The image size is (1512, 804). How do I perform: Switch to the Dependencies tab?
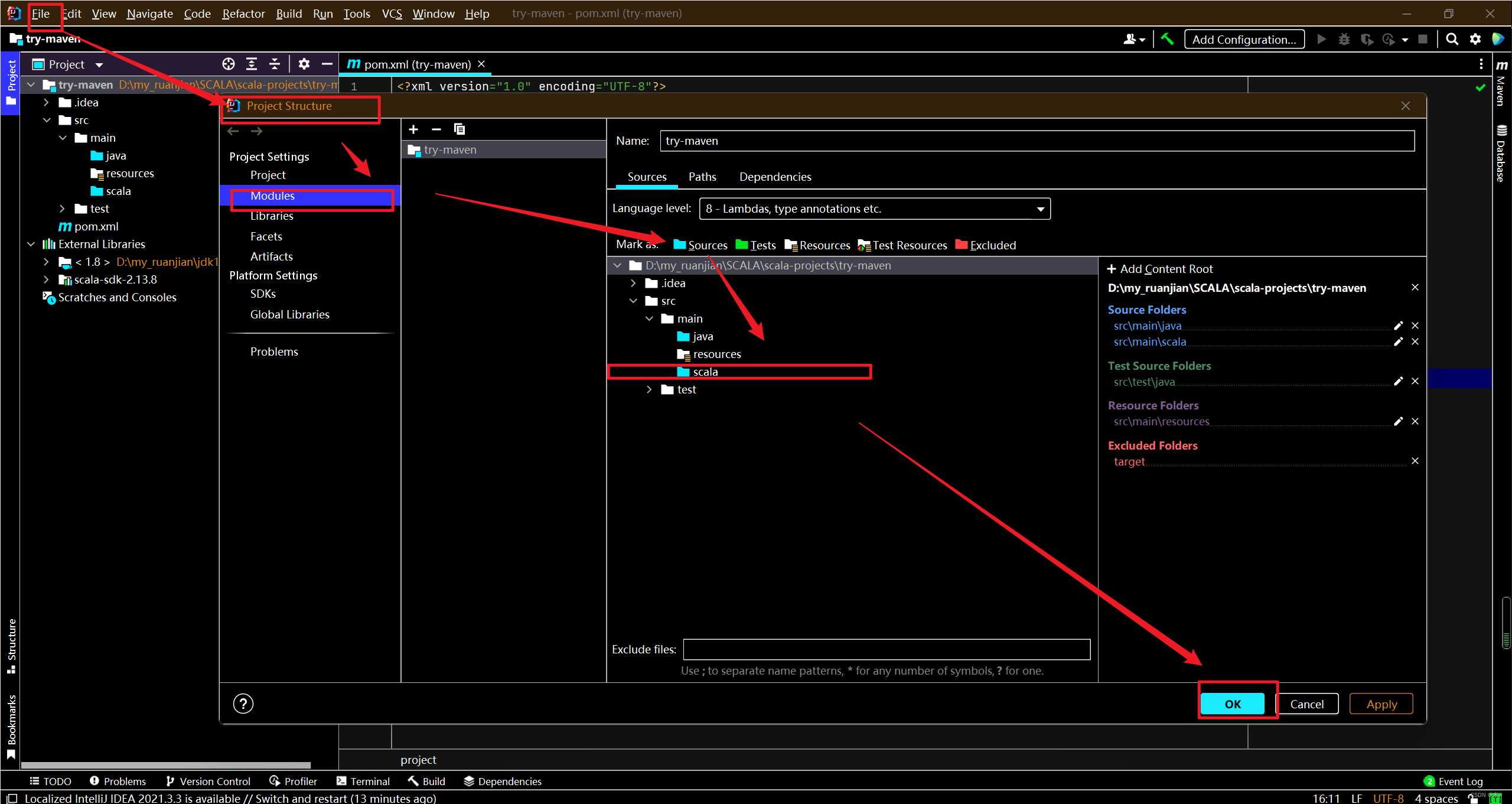click(775, 177)
